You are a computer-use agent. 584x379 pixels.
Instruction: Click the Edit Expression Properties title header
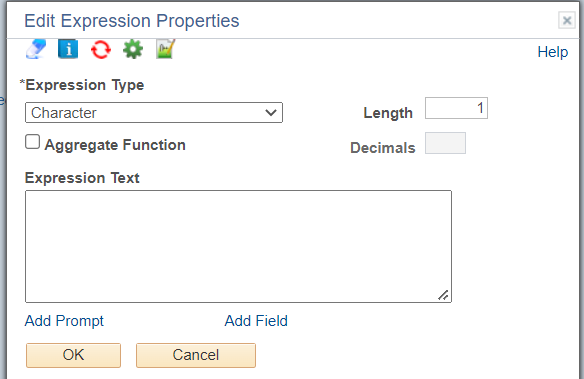[x=132, y=21]
